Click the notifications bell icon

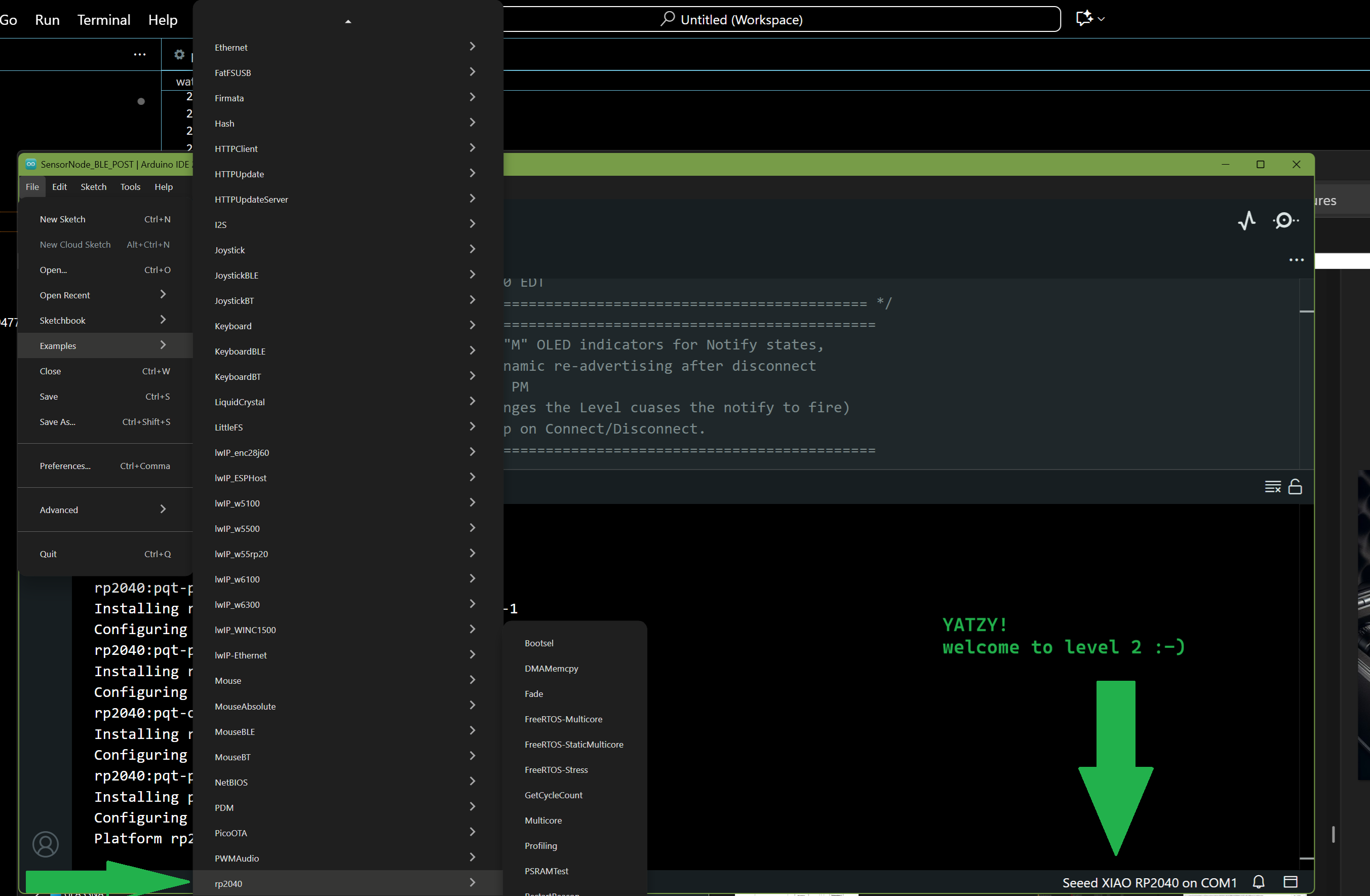coord(1259,882)
